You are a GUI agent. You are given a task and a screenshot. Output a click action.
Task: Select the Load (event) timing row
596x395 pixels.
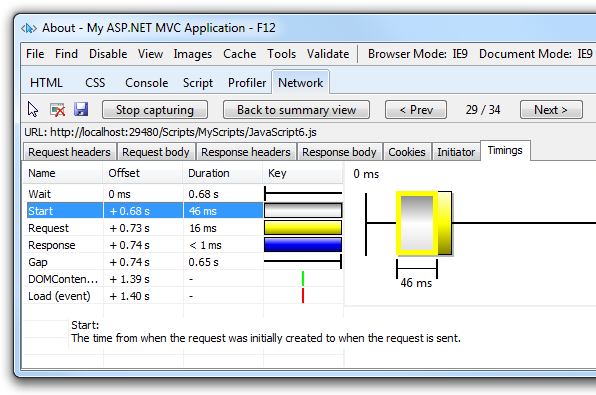[x=183, y=296]
